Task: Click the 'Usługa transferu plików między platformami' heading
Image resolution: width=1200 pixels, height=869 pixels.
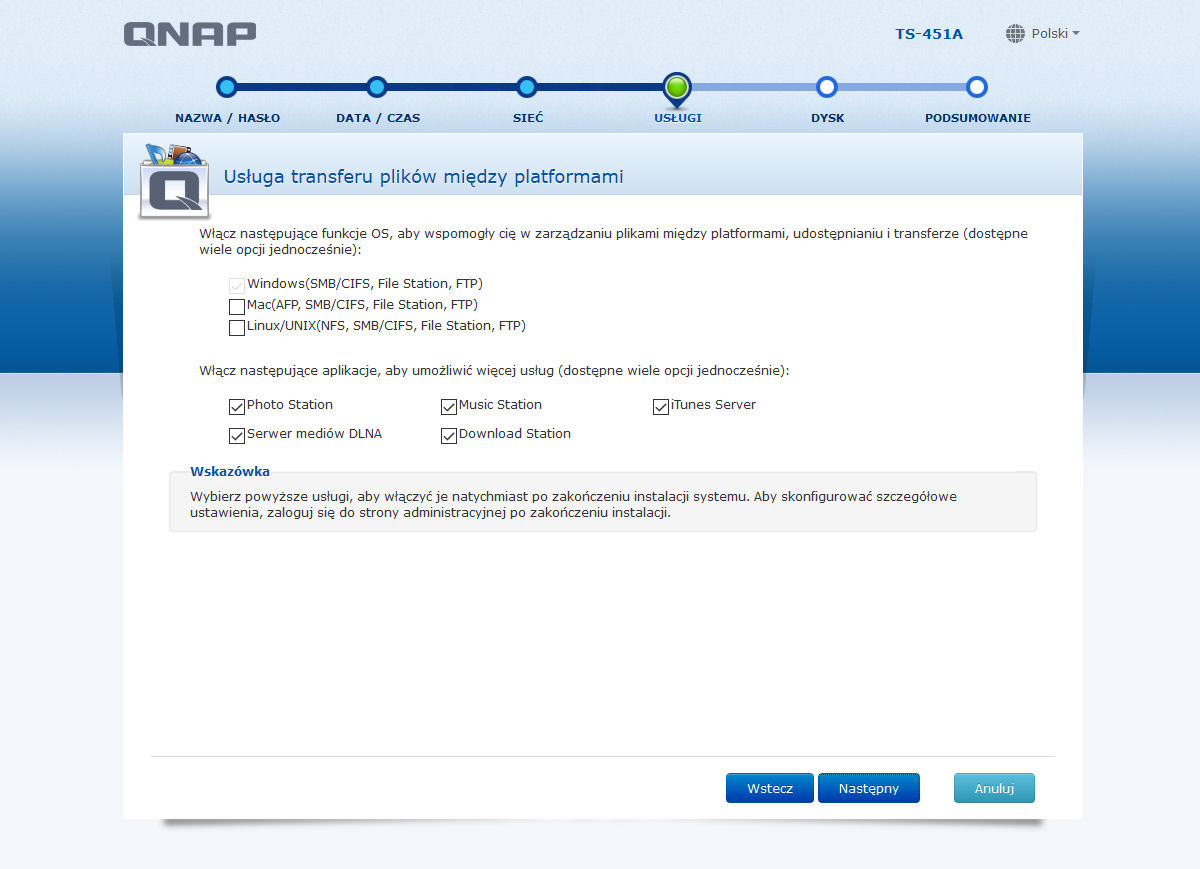Action: pos(423,177)
